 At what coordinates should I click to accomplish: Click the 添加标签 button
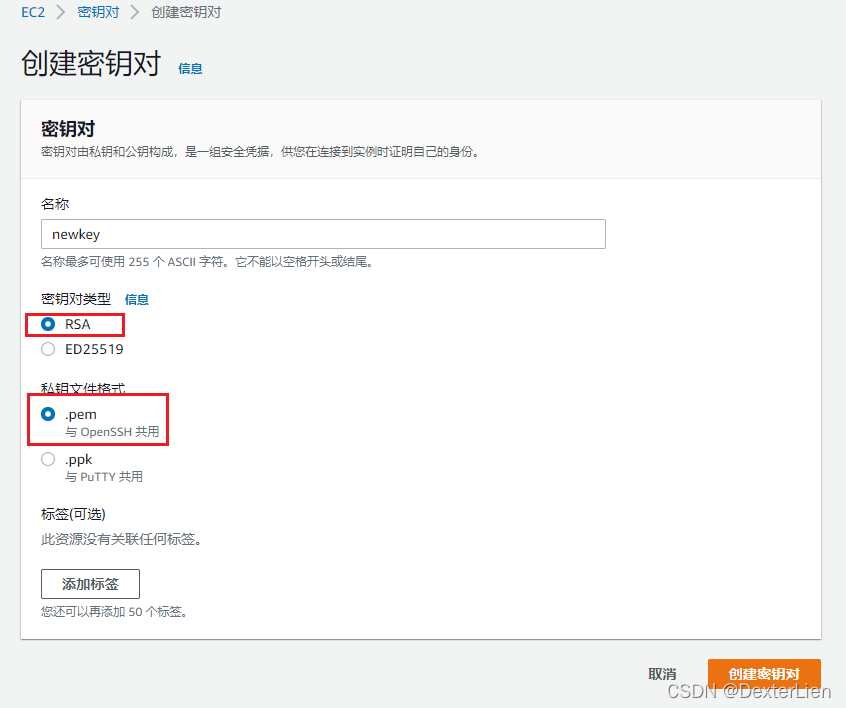[x=90, y=584]
